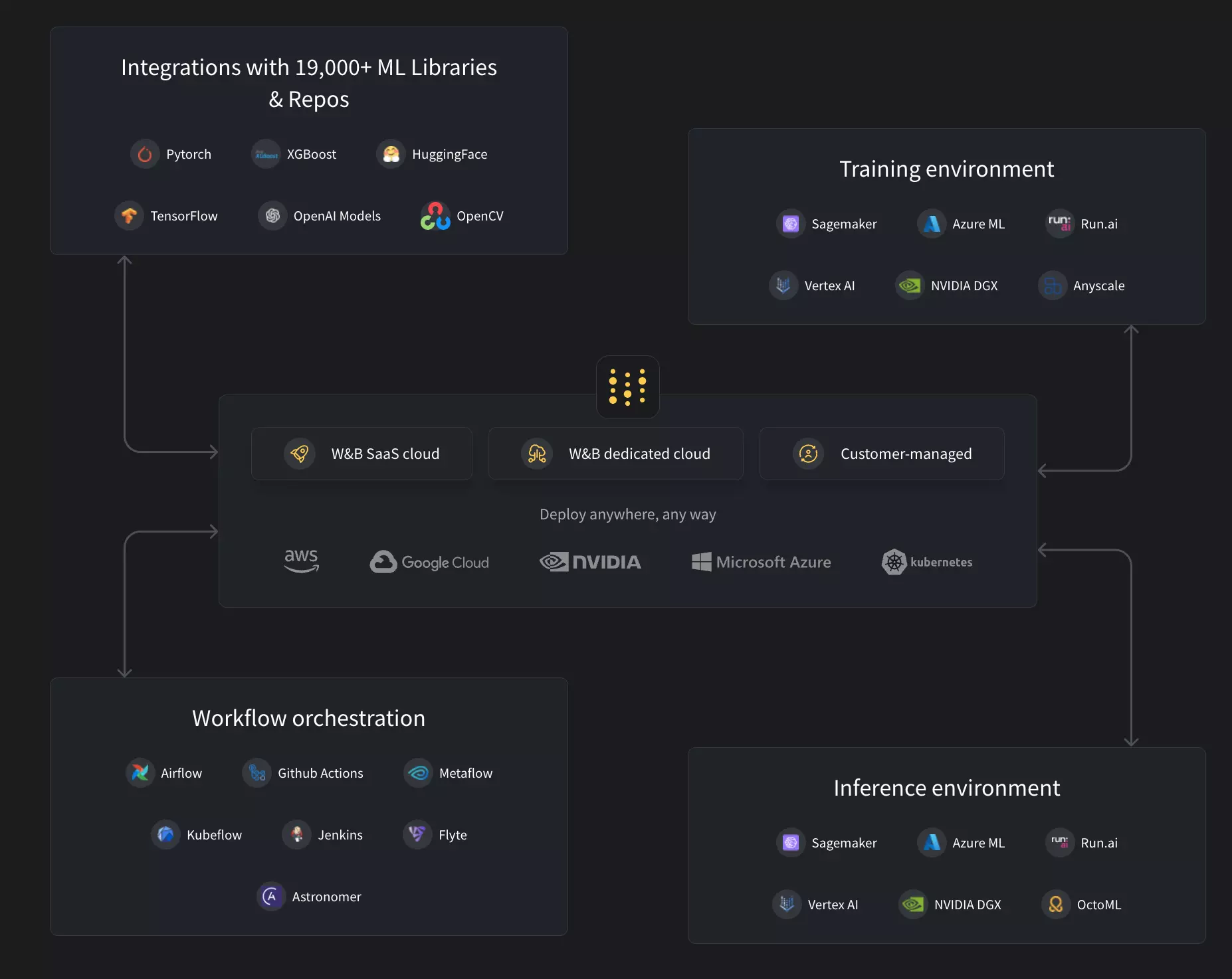Click the Training environment heading
The image size is (1232, 979).
[x=946, y=169]
